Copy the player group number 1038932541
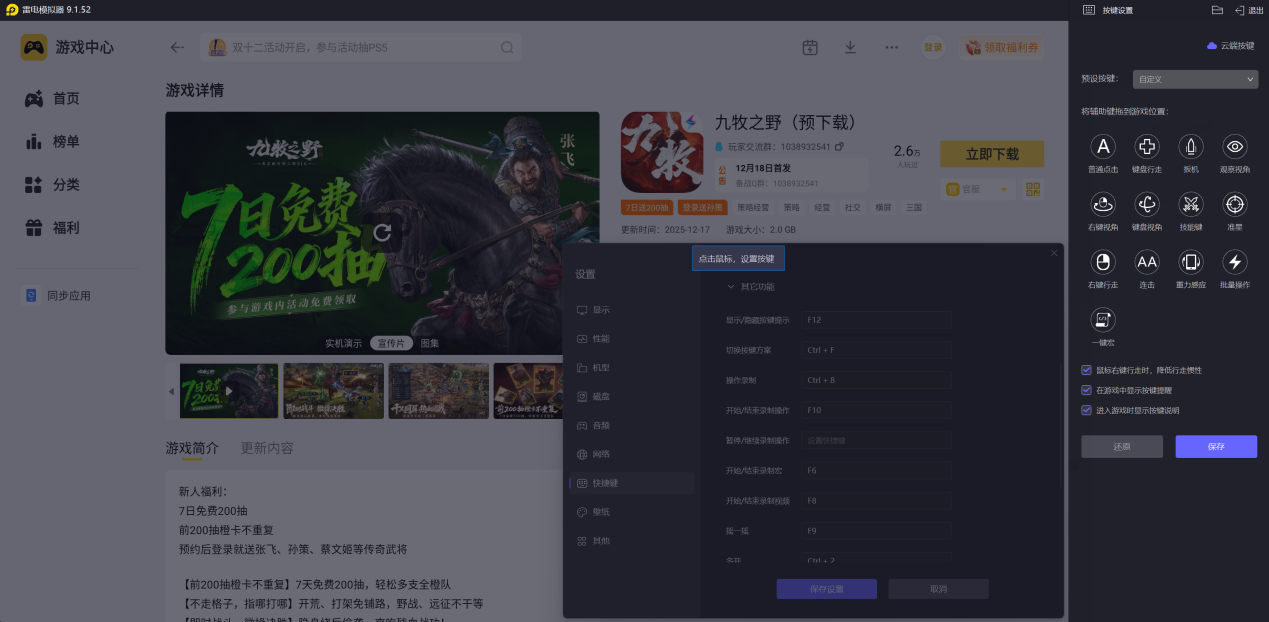This screenshot has height=622, width=1269. tap(839, 147)
